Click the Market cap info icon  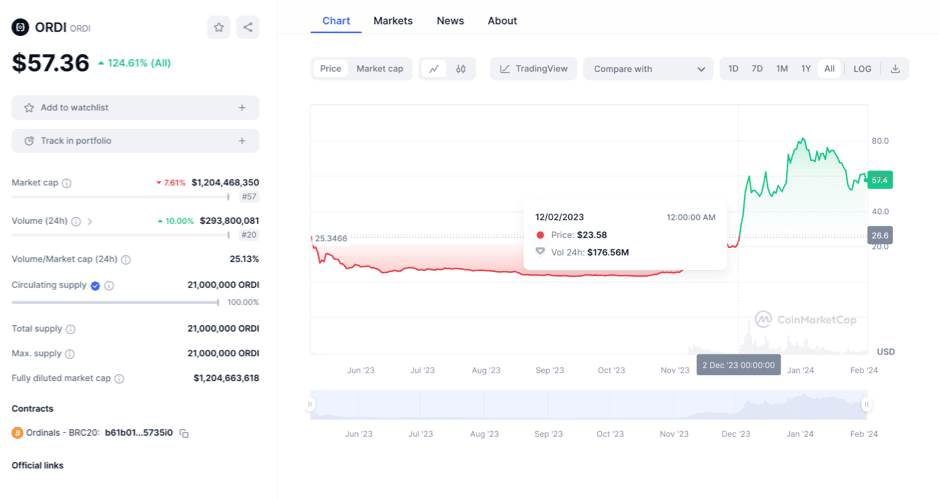[67, 183]
